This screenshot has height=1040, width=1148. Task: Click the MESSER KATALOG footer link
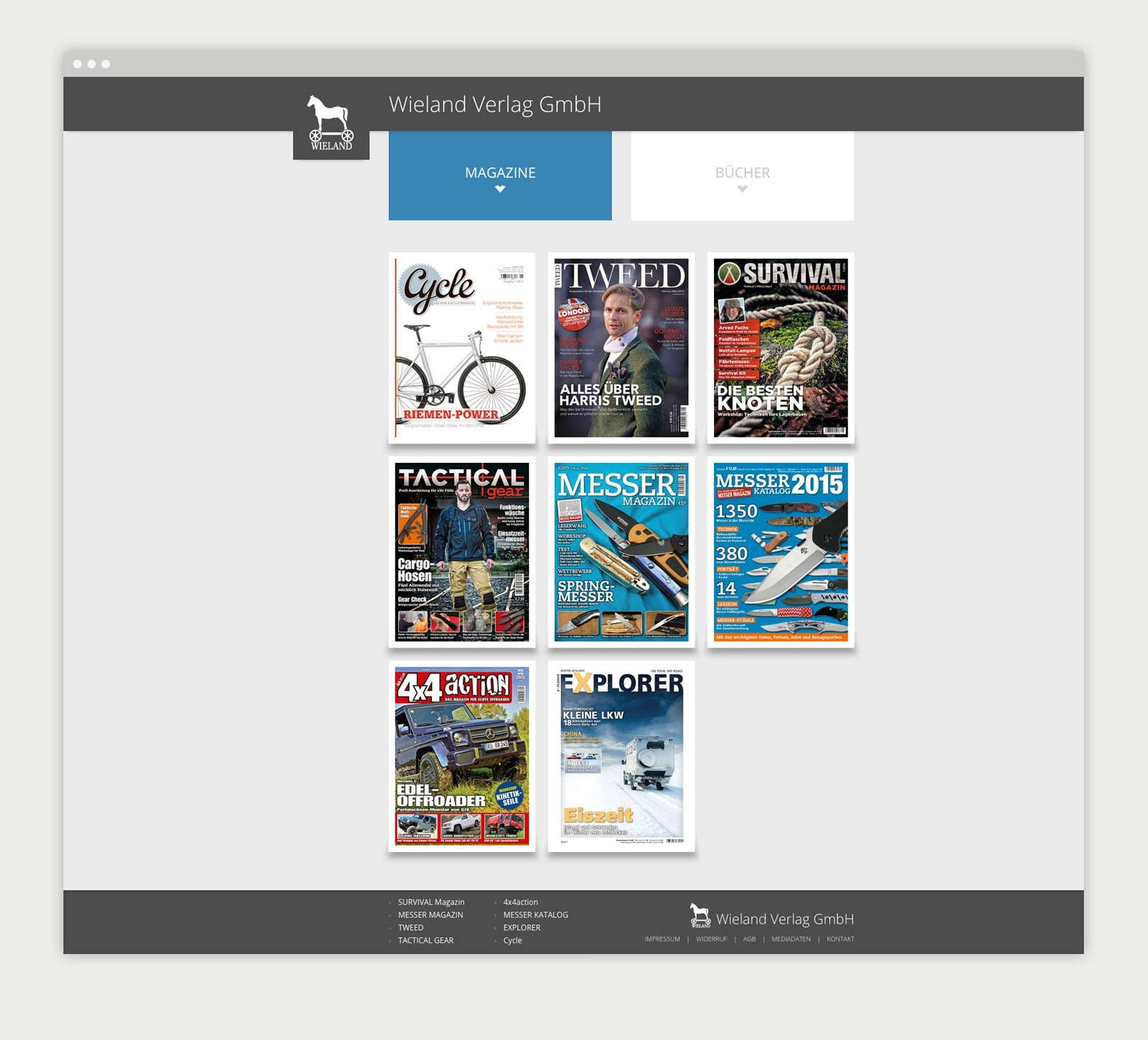point(535,915)
